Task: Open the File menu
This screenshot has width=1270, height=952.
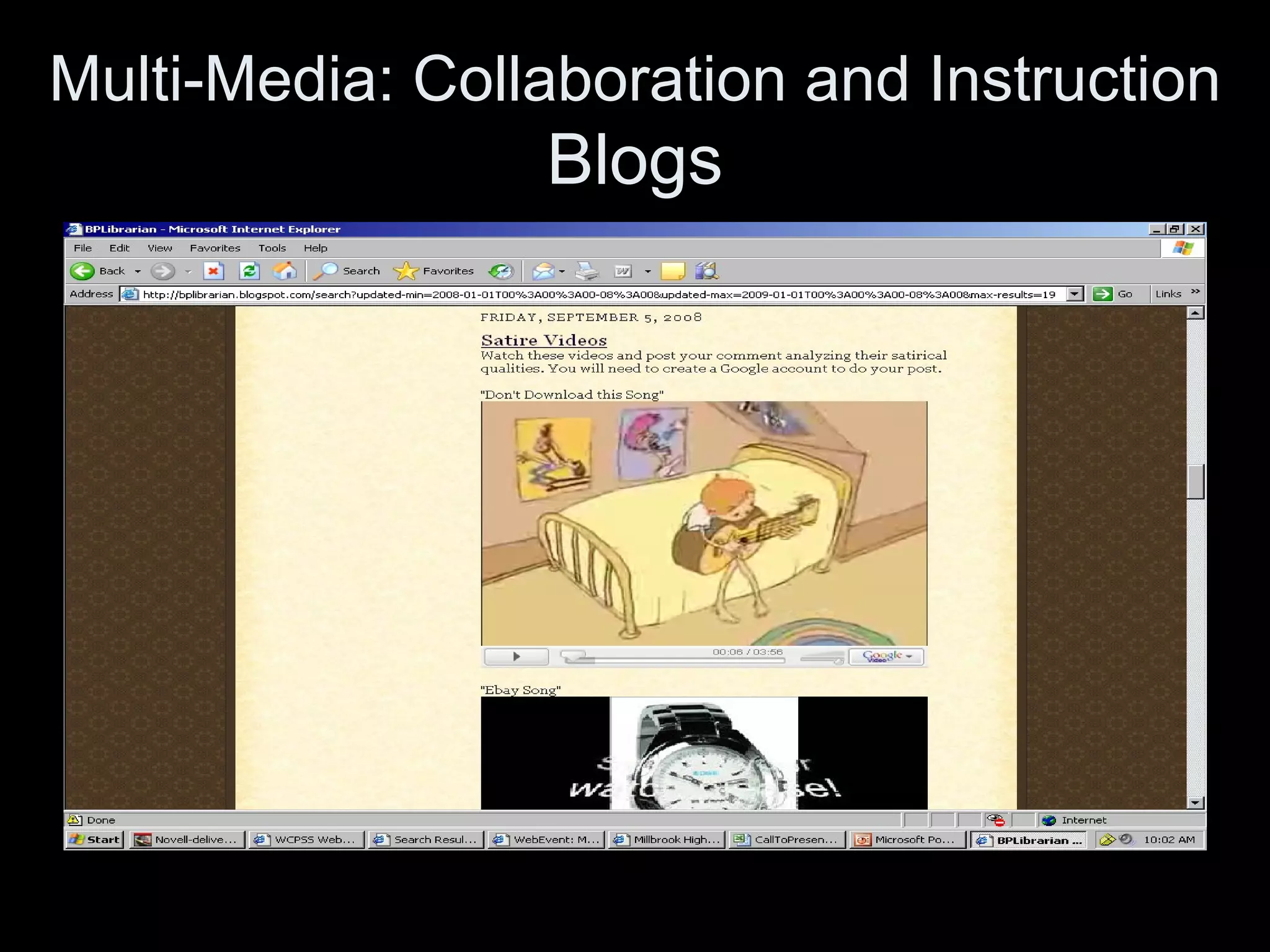Action: click(x=82, y=248)
